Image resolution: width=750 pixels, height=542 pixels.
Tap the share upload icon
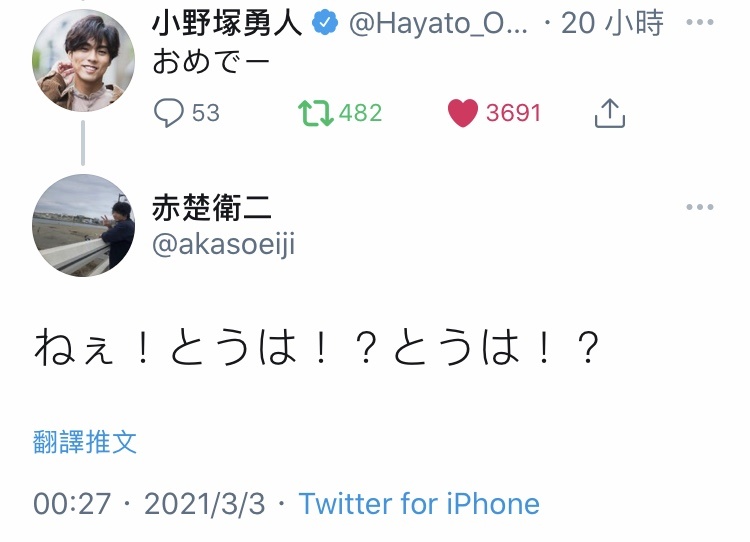[610, 113]
